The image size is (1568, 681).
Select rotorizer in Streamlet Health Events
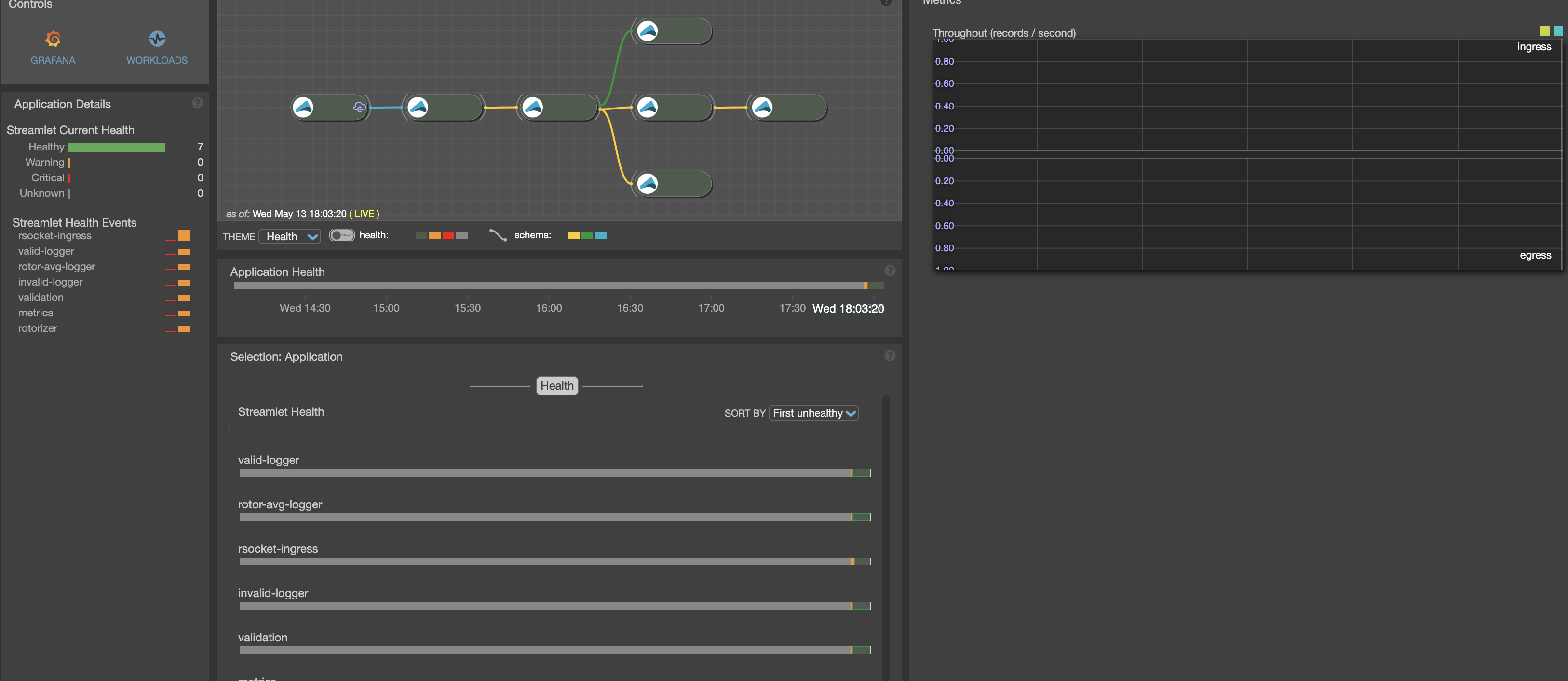pyautogui.click(x=38, y=328)
